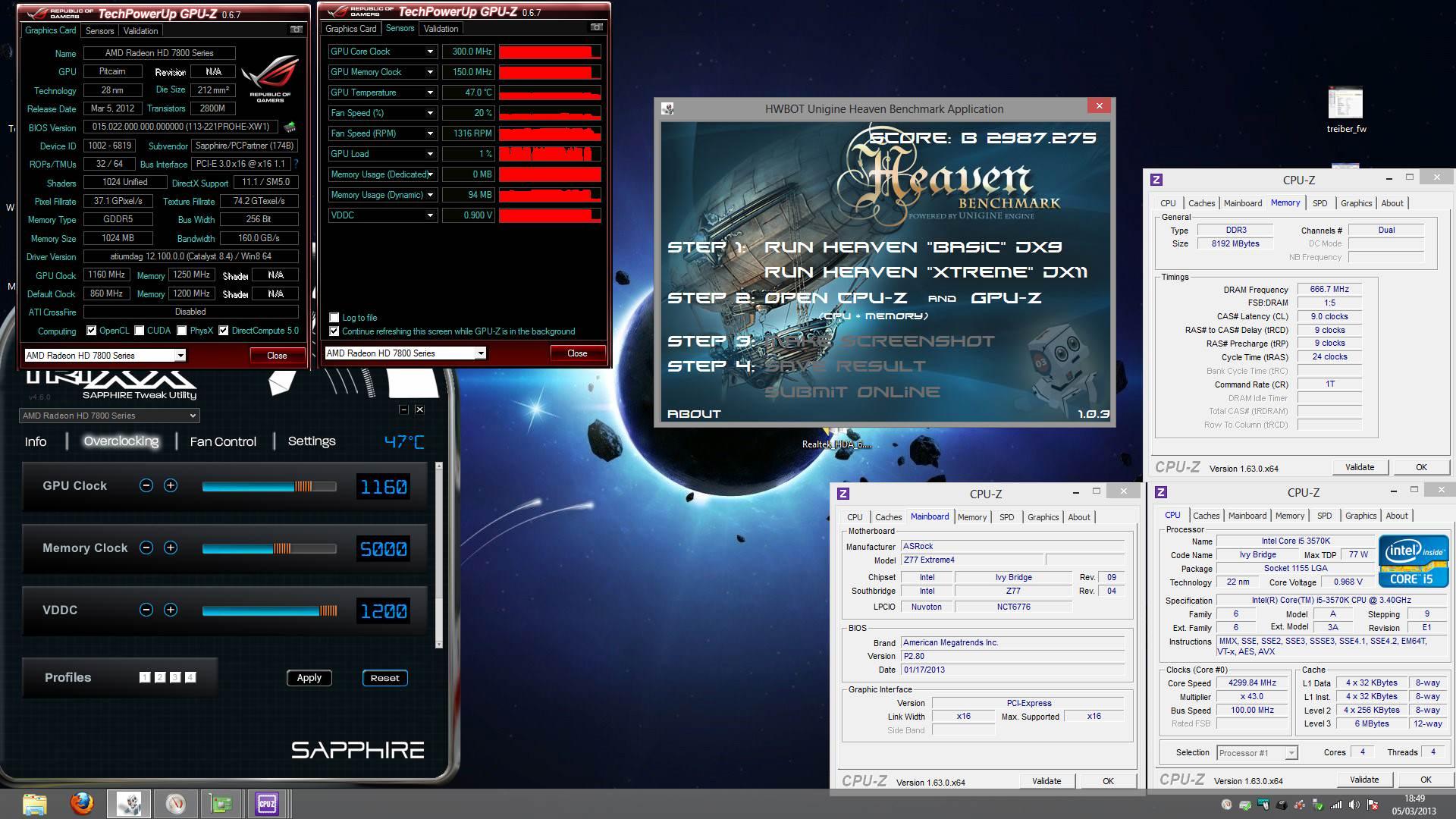1456x819 pixels.
Task: Select TriXX profile slot 3
Action: pos(175,677)
